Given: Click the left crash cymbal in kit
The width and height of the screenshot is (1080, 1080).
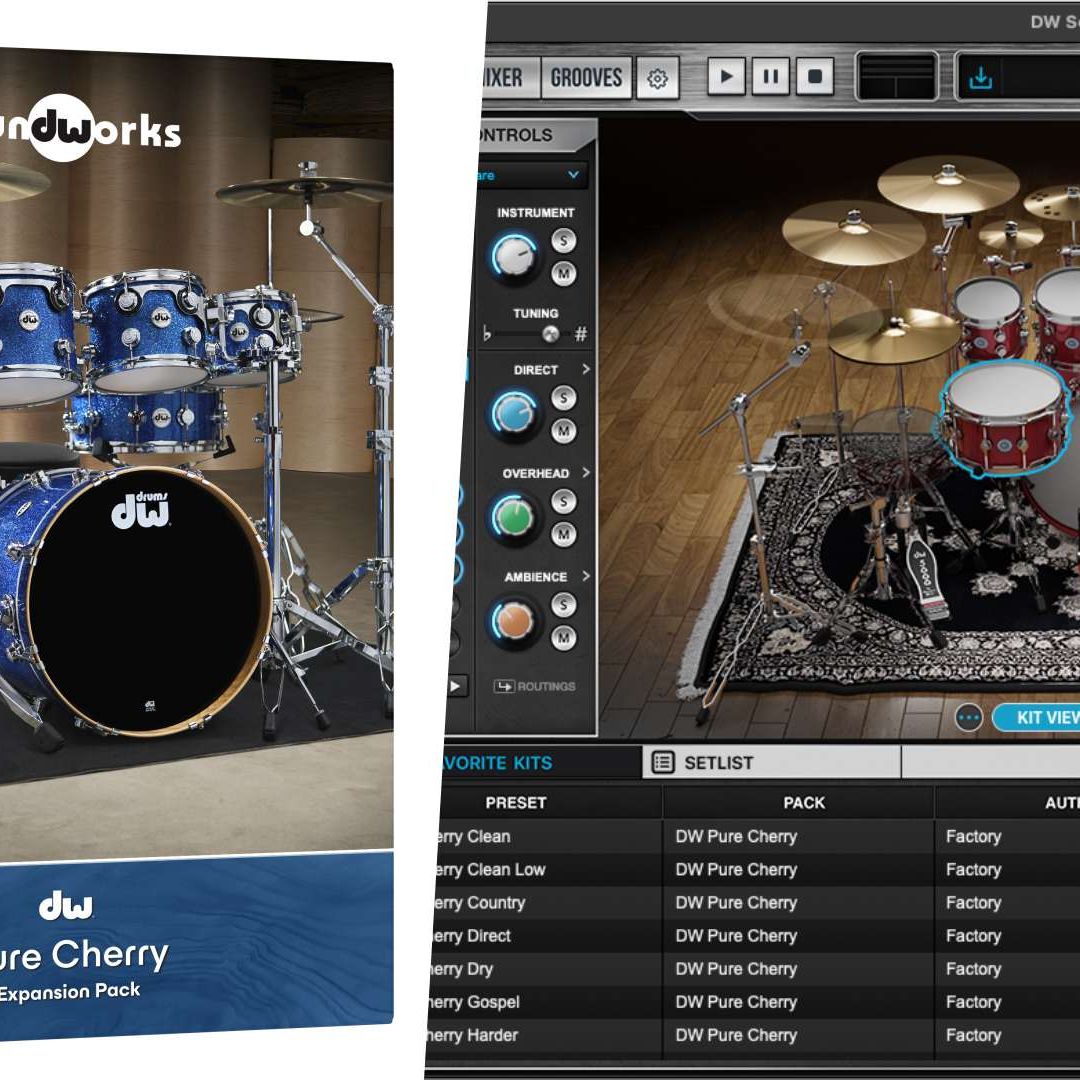Looking at the screenshot, I should 854,232.
